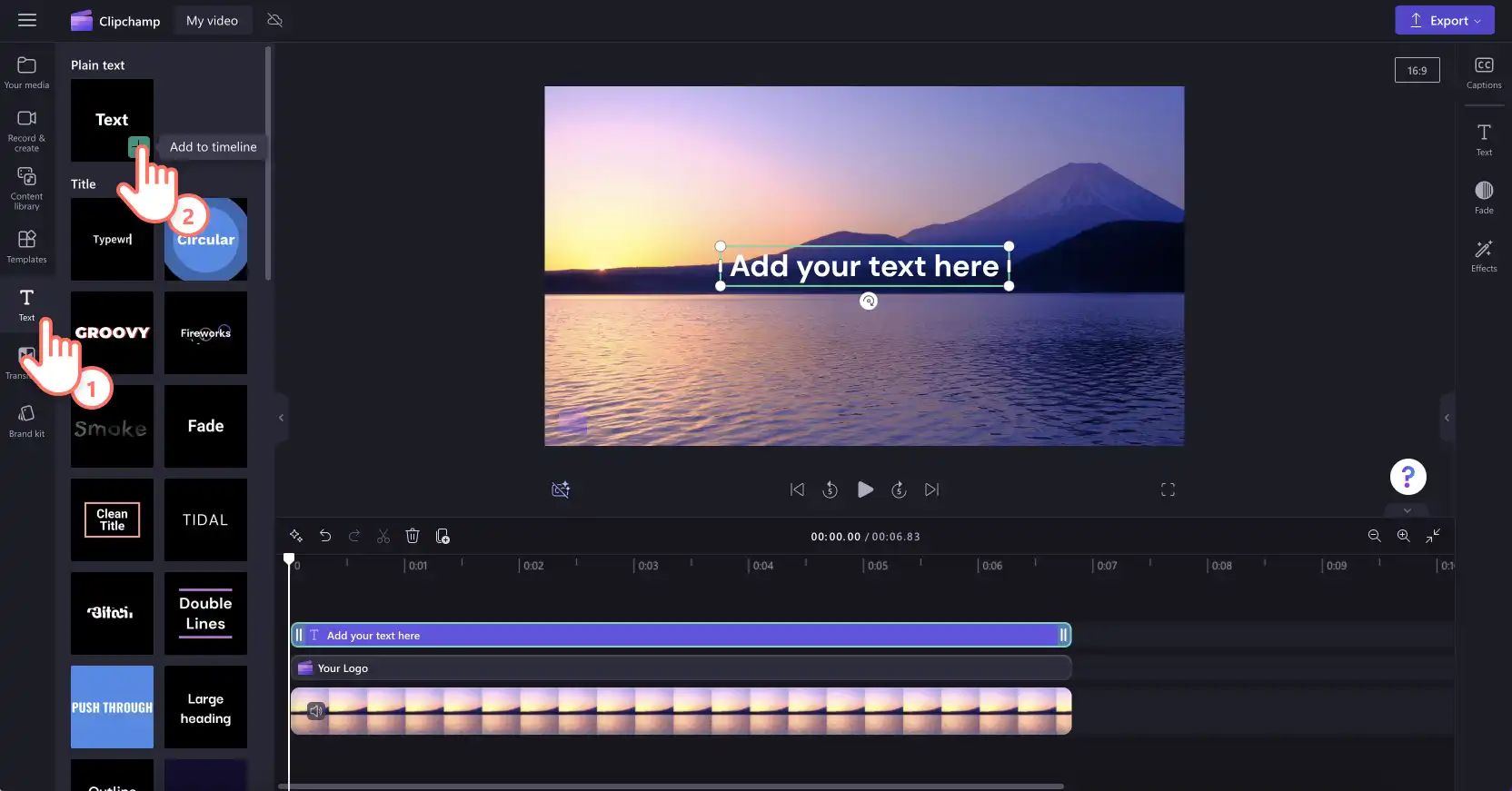
Task: Open the Content library panel
Action: 26,188
